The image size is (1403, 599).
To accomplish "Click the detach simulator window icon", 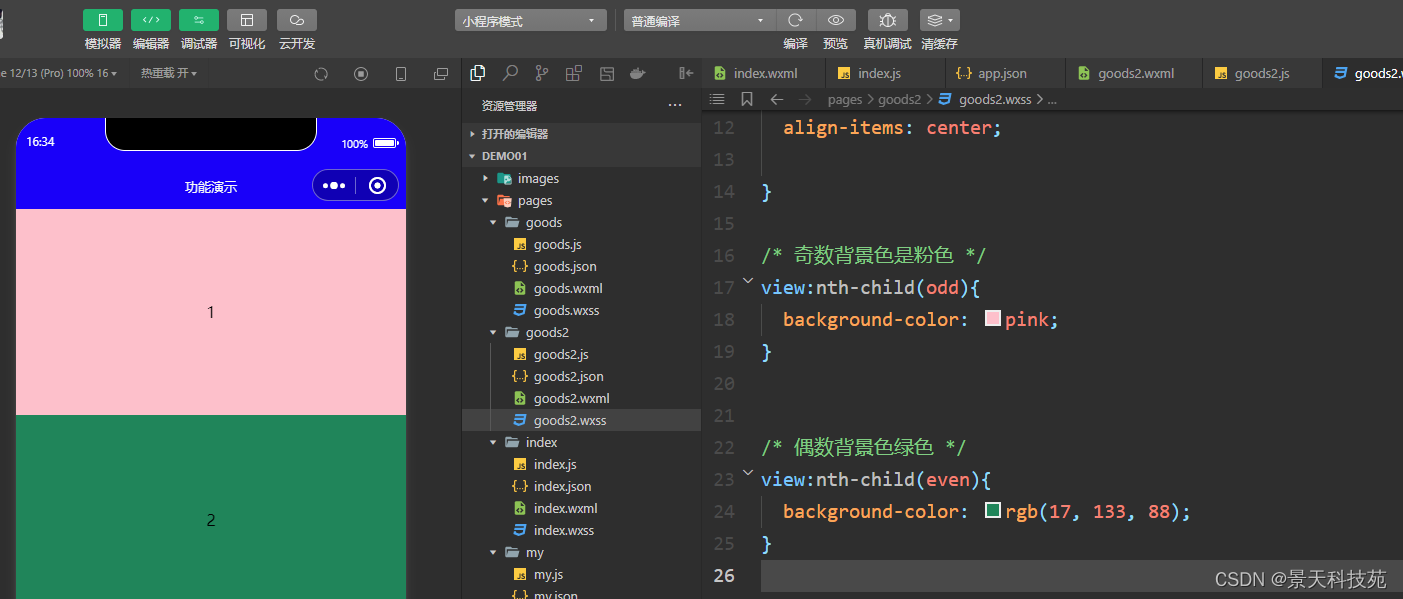I will click(441, 74).
